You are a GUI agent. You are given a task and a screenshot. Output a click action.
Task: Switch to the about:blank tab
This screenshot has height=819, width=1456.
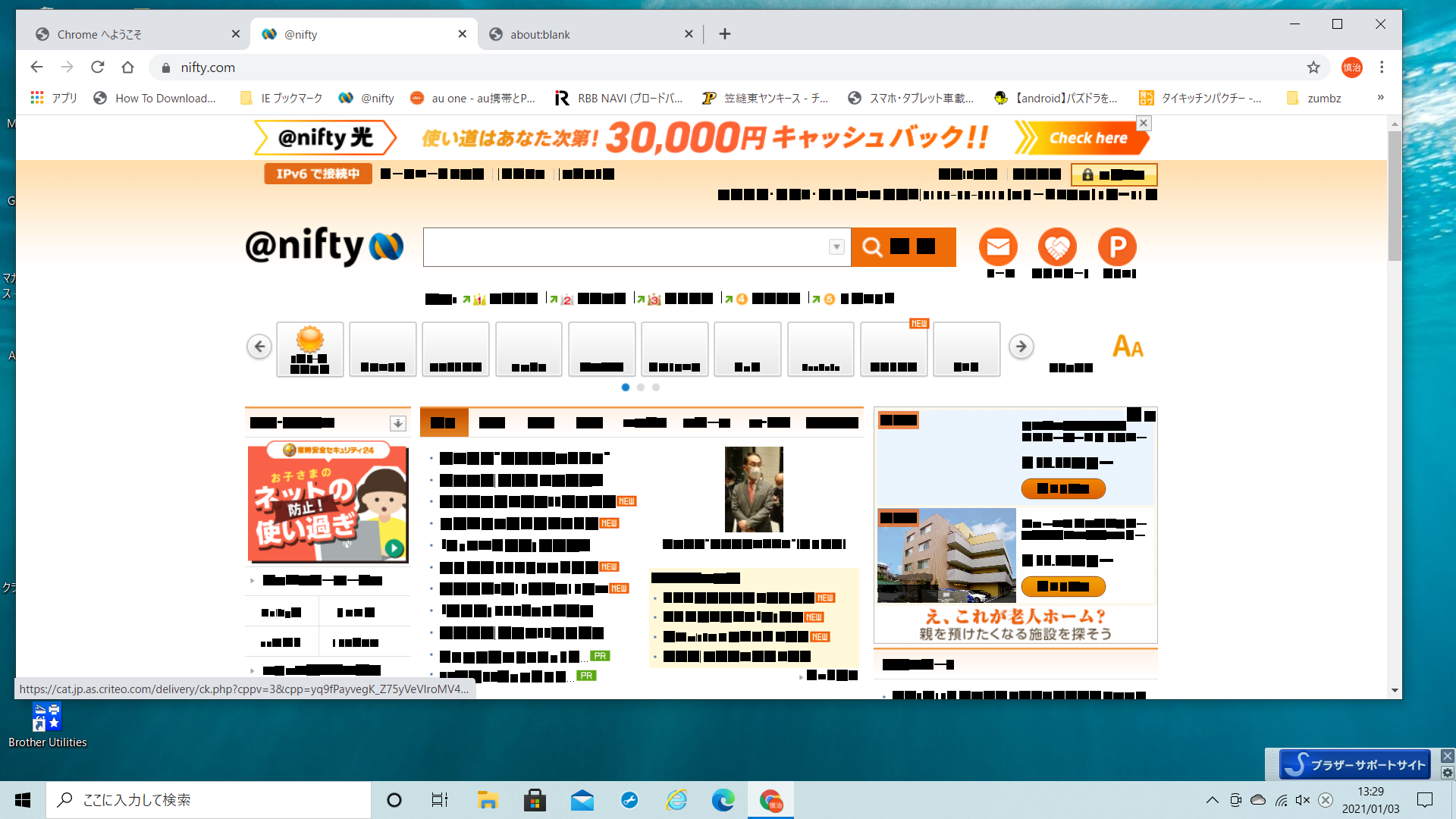[x=591, y=34]
